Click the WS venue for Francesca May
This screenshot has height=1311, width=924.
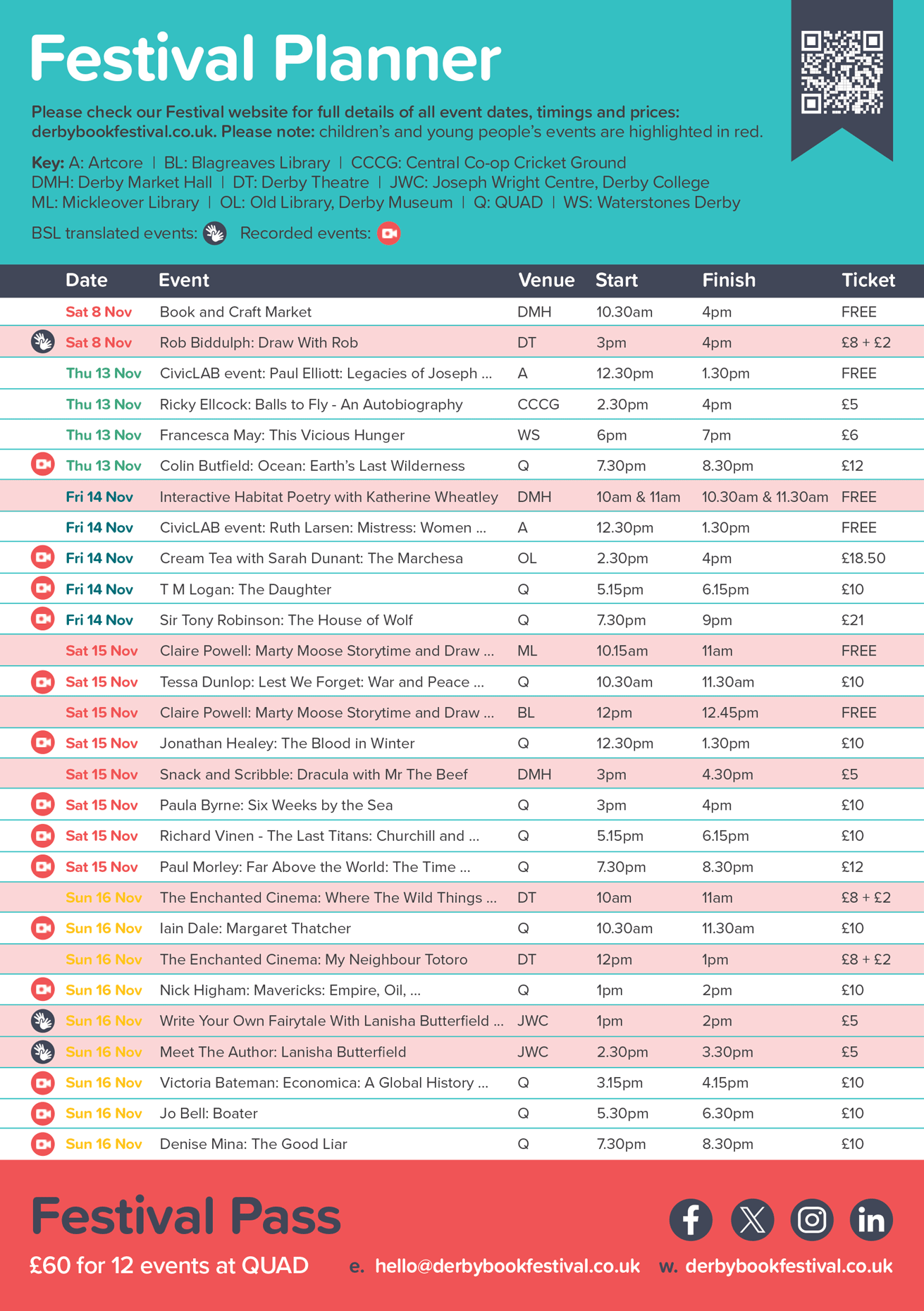pyautogui.click(x=529, y=435)
